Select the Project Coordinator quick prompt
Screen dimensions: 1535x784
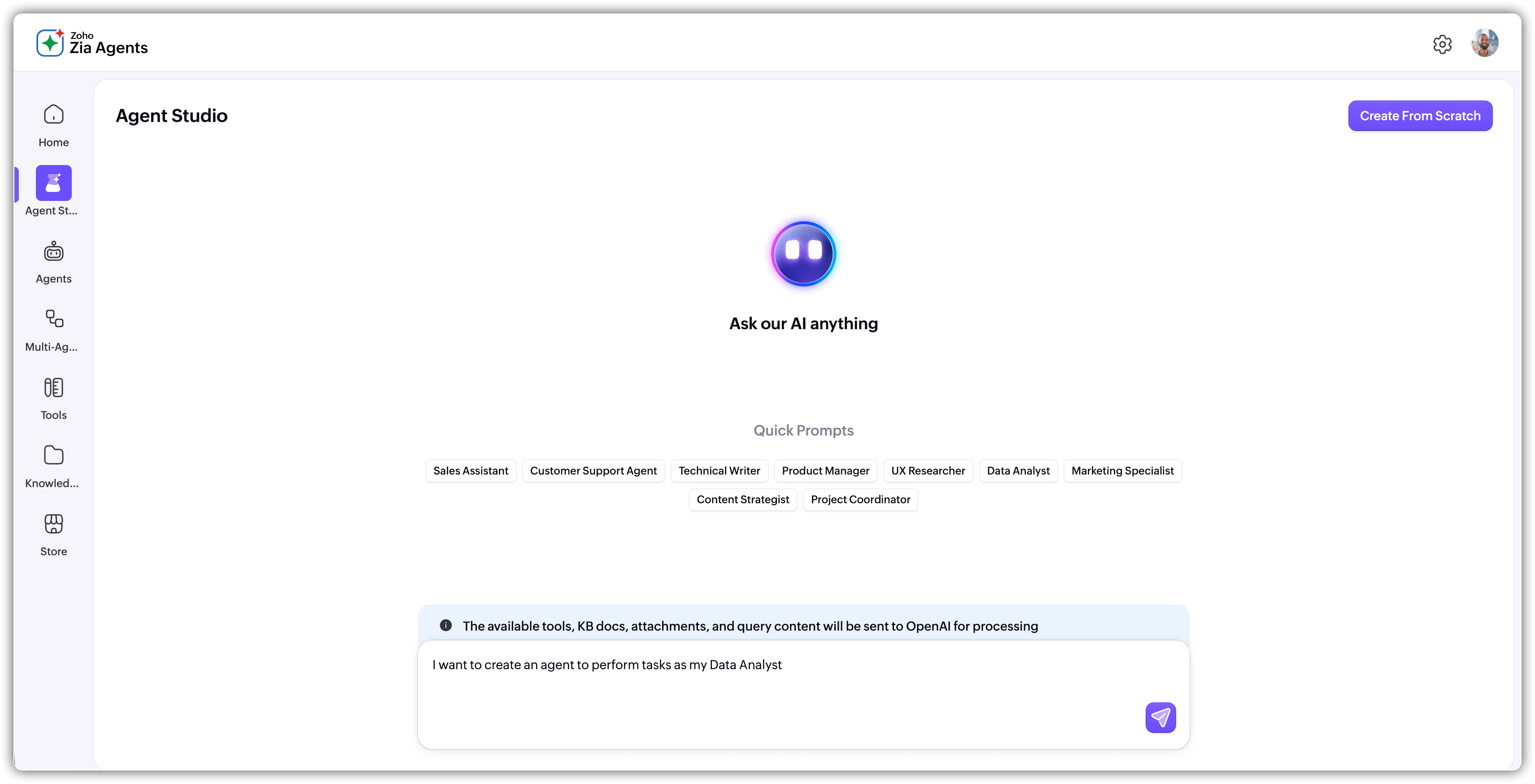(x=860, y=499)
